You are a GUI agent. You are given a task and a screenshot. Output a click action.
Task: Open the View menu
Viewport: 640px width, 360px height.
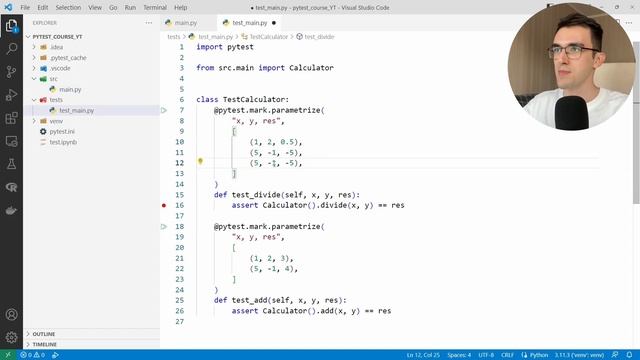coord(95,7)
